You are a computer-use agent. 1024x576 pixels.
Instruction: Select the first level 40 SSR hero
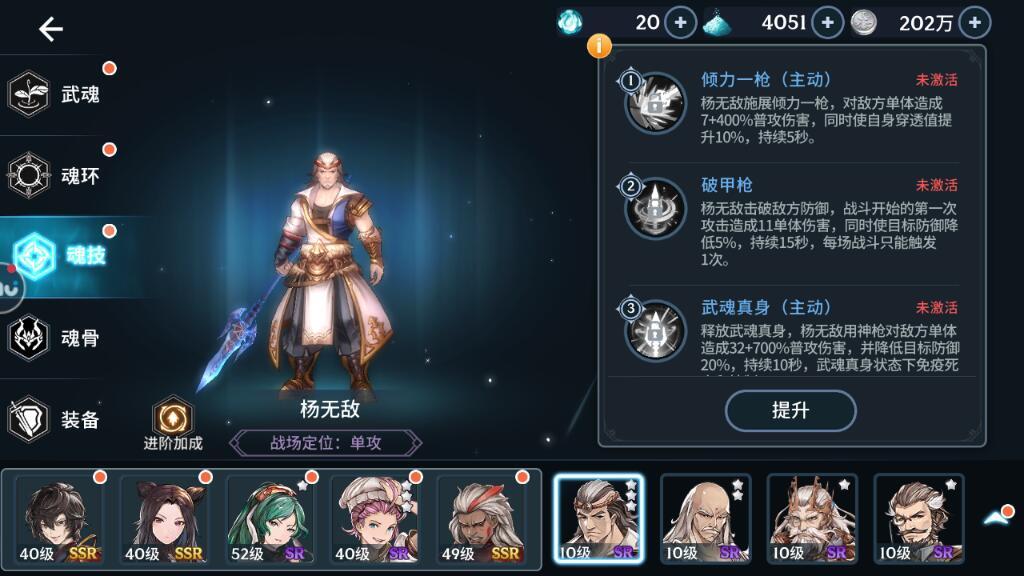pyautogui.click(x=59, y=519)
